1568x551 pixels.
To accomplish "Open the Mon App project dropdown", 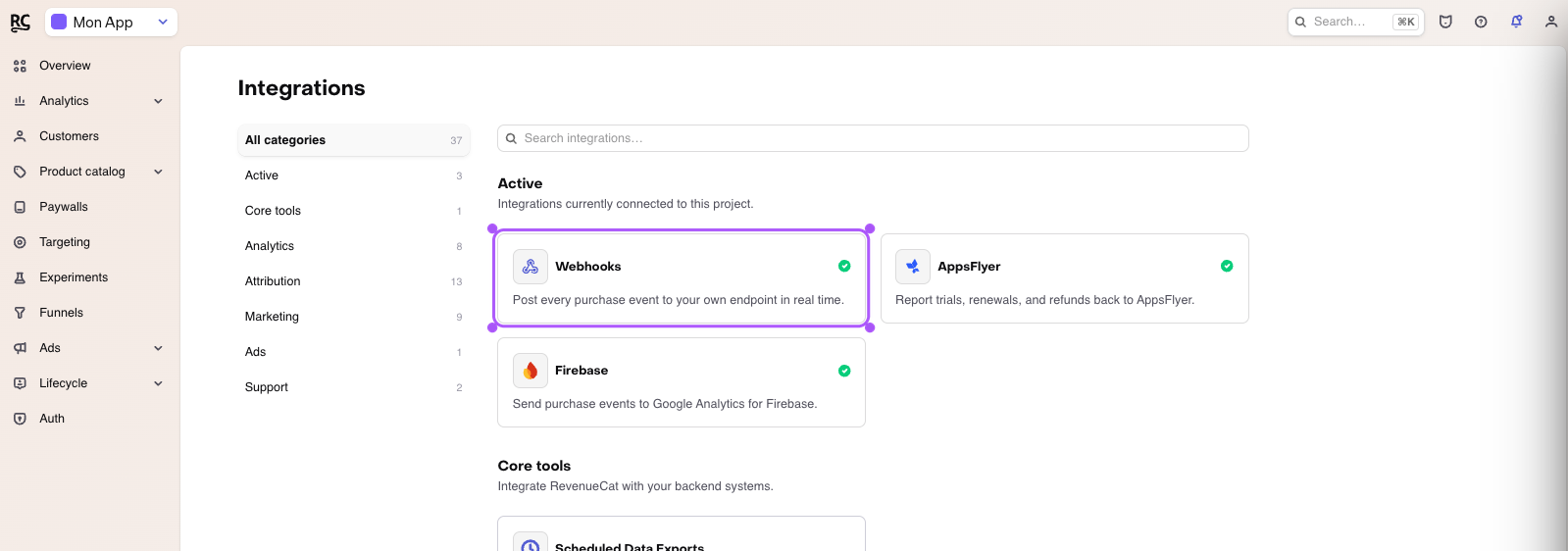I will [111, 22].
